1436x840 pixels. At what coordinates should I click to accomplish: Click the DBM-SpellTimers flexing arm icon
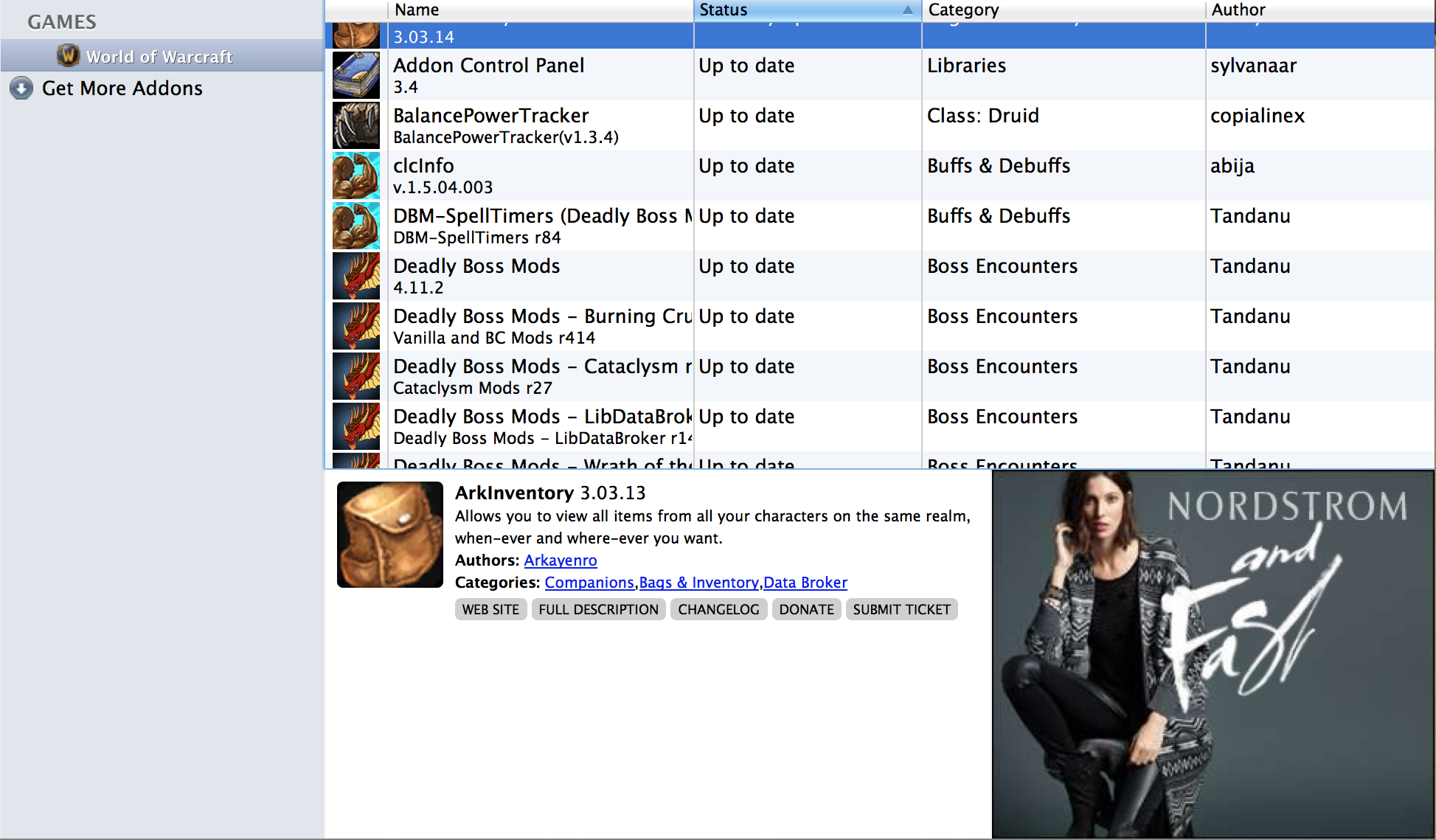[x=356, y=226]
